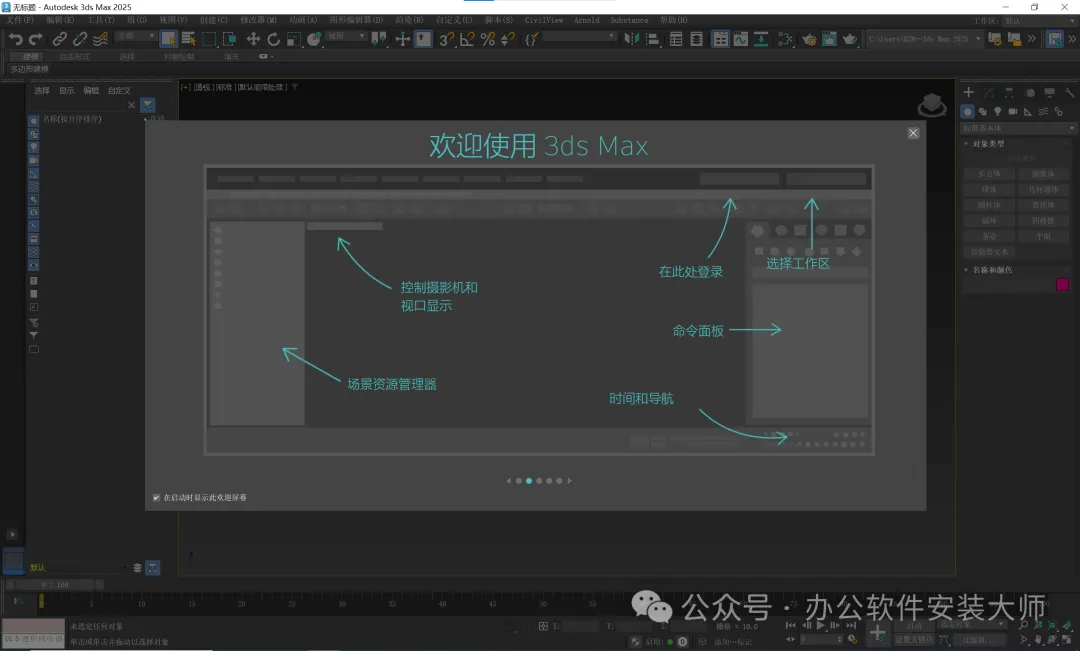Image resolution: width=1080 pixels, height=651 pixels.
Task: Open the Substance menu
Action: tap(629, 21)
